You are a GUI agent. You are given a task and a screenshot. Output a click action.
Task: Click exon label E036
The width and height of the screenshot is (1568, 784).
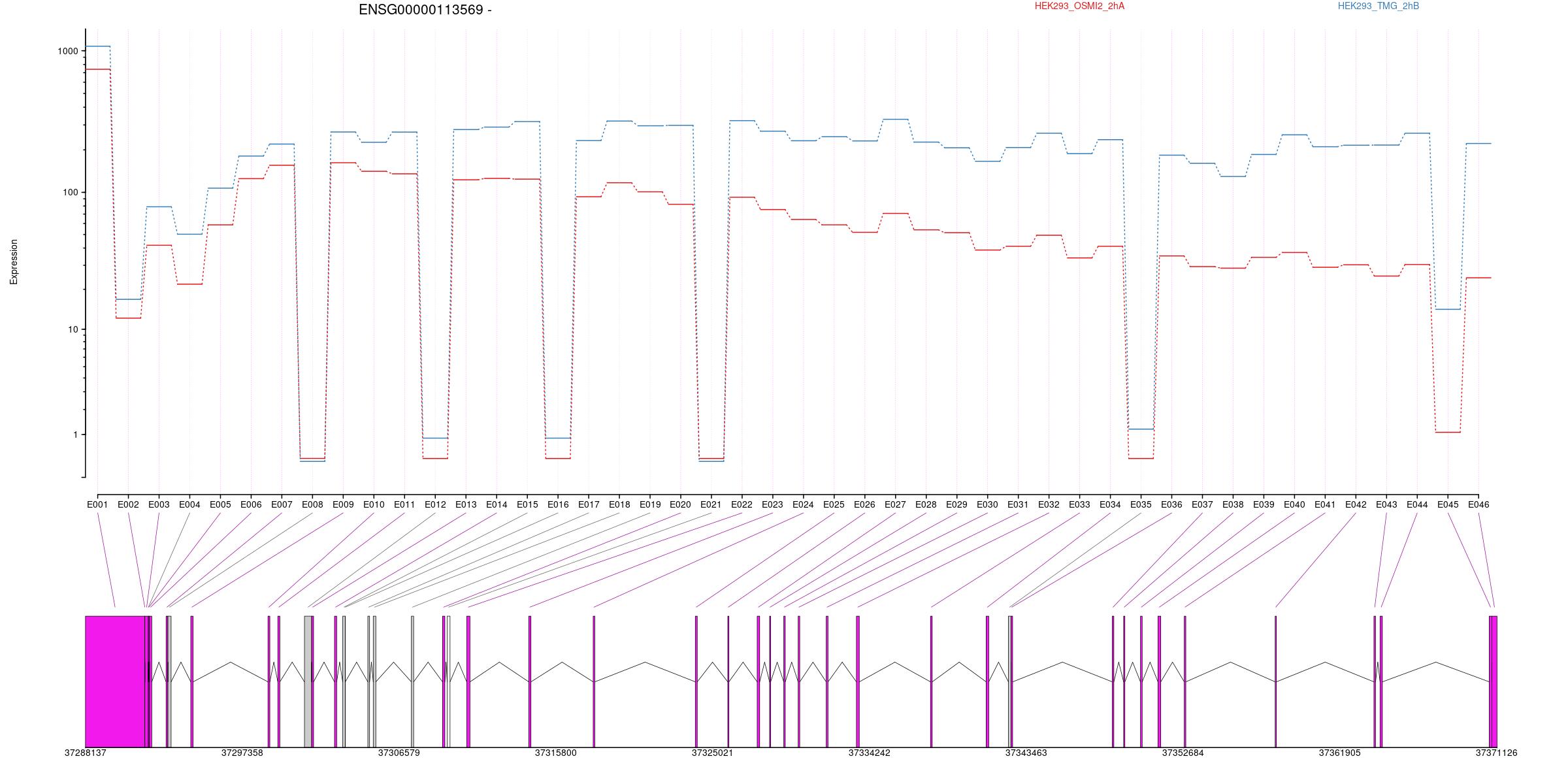1171,505
